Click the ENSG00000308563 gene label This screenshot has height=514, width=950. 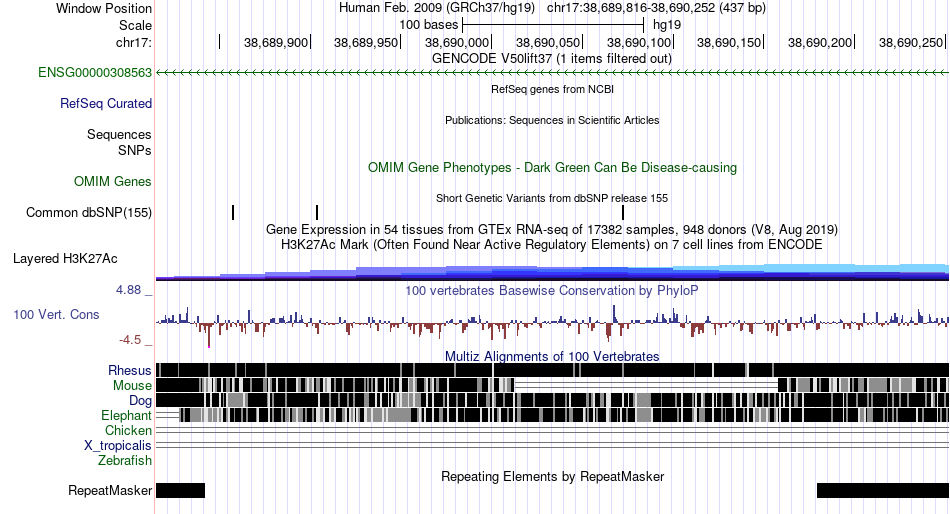point(95,73)
